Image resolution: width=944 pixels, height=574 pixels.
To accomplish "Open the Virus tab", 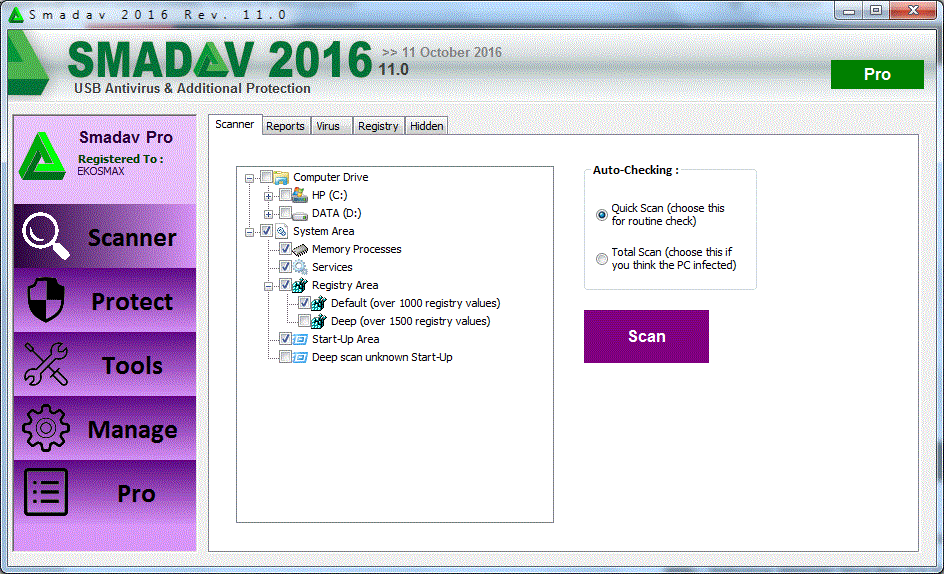I will tap(331, 126).
